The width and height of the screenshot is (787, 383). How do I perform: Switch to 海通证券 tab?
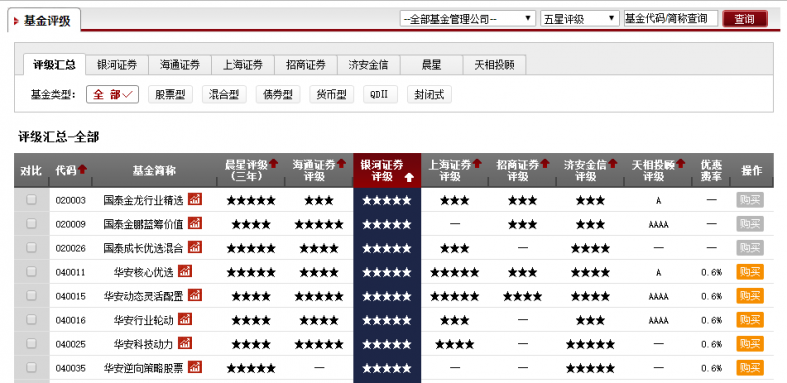[180, 65]
